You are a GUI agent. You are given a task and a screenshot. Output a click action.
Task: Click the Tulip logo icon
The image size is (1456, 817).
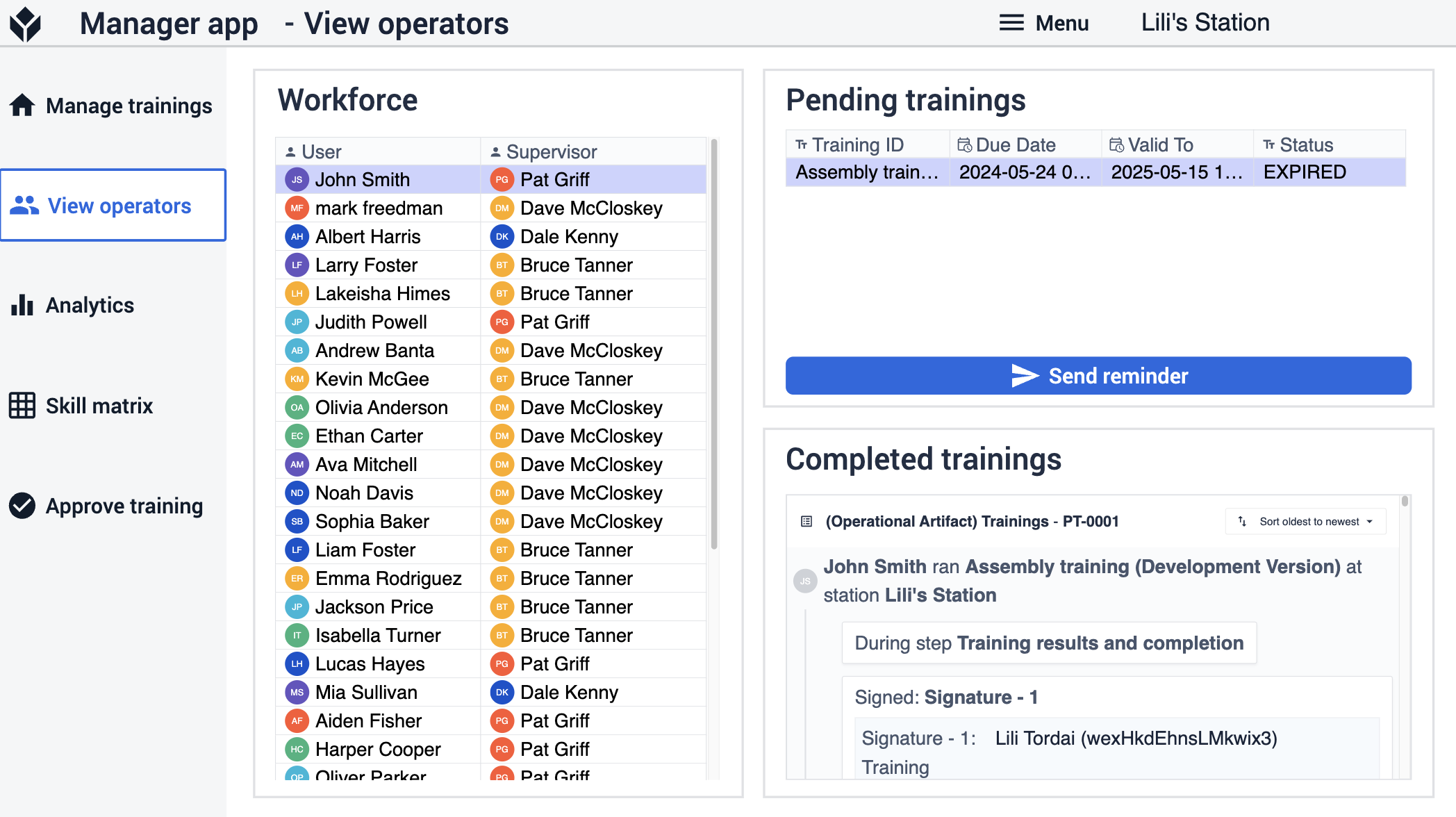26,24
